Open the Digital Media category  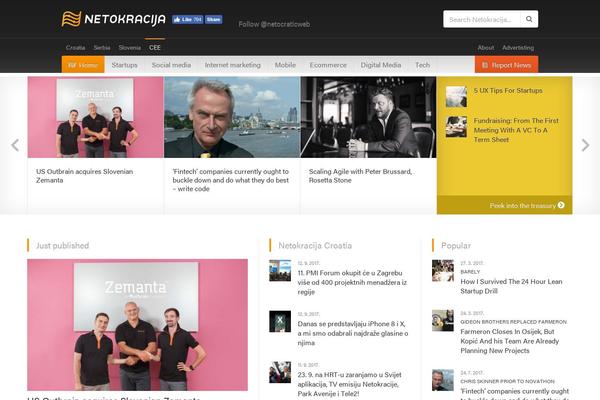pyautogui.click(x=381, y=65)
